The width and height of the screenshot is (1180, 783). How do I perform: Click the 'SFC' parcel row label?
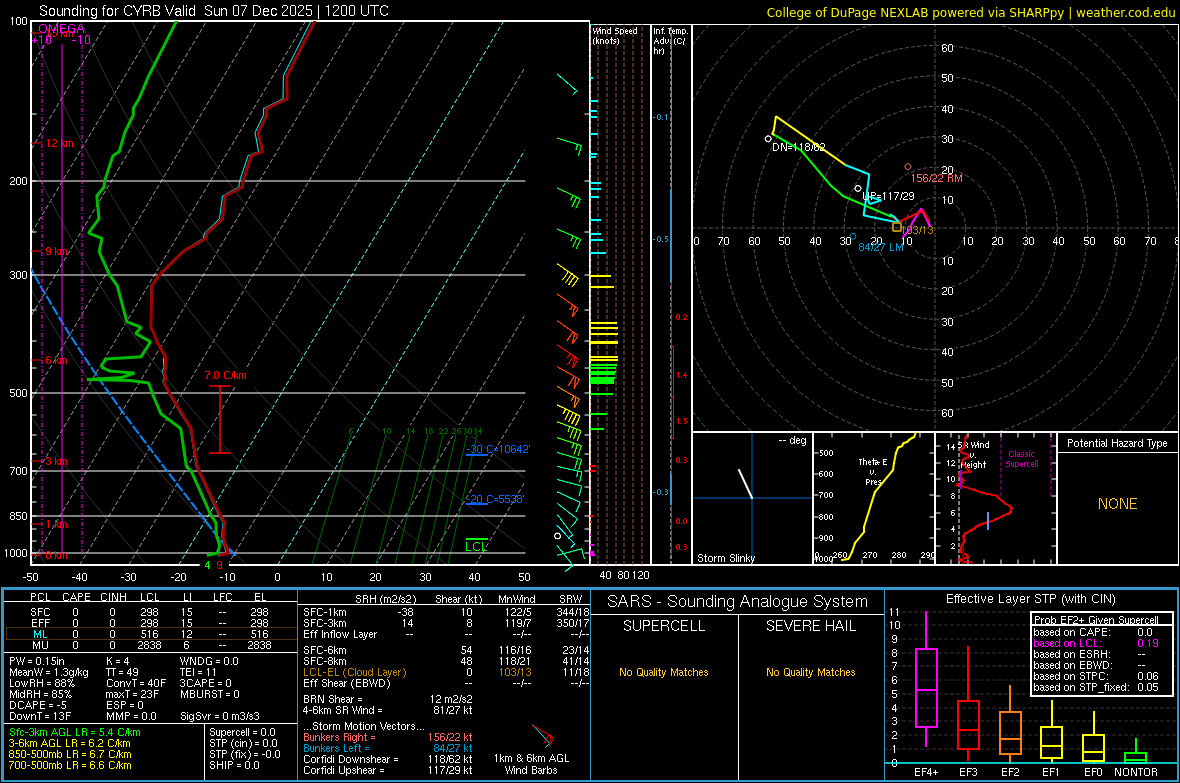(x=40, y=613)
